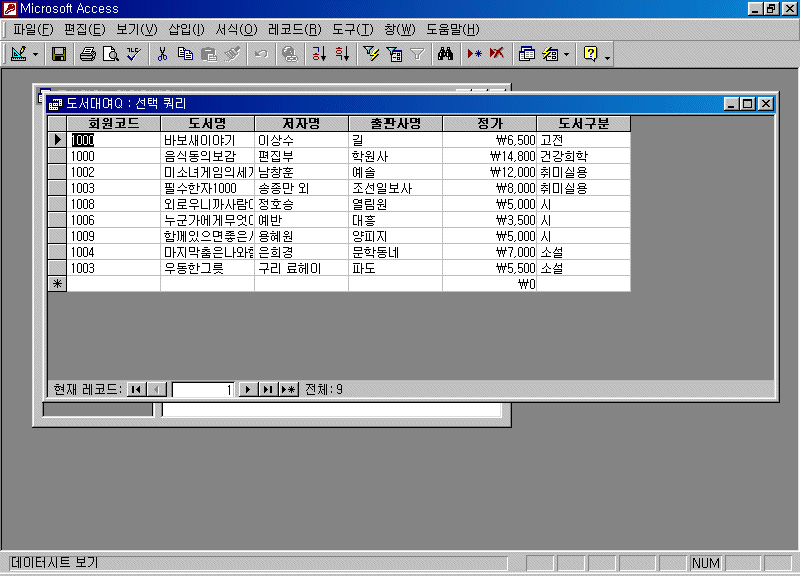Image resolution: width=800 pixels, height=576 pixels.
Task: Click the Copy icon
Action: coord(185,54)
